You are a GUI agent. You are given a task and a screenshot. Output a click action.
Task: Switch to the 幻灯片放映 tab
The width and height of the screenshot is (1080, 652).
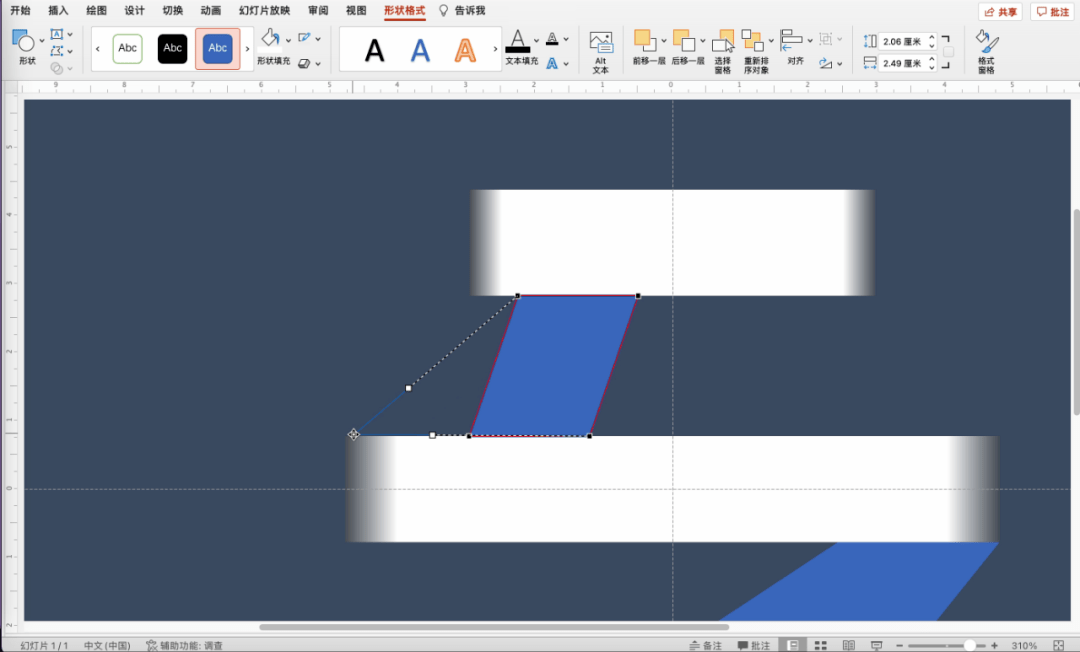(264, 10)
